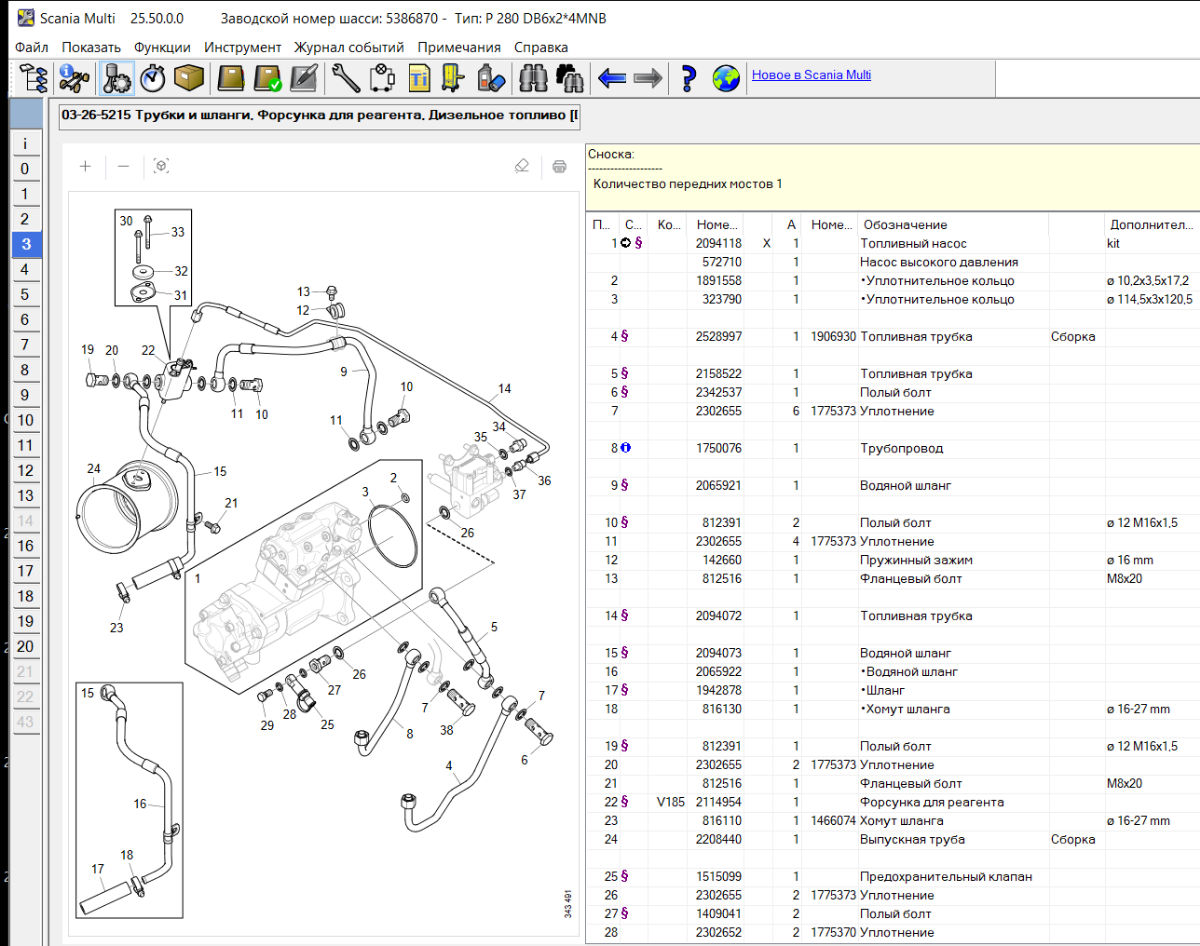Viewport: 1200px width, 946px height.
Task: Open the yellow Ti document icon
Action: tap(418, 77)
